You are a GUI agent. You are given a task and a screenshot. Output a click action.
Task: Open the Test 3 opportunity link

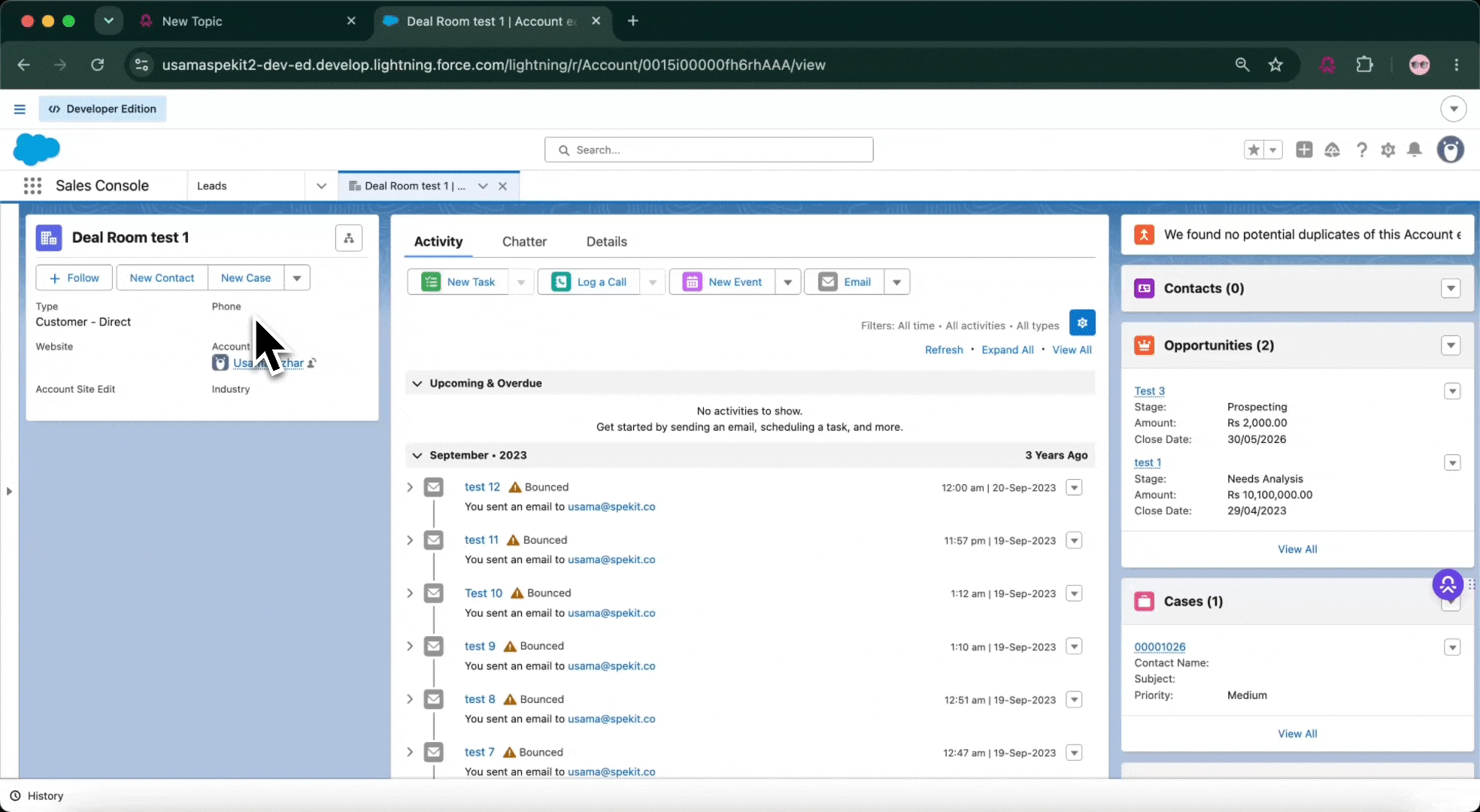[x=1149, y=391]
